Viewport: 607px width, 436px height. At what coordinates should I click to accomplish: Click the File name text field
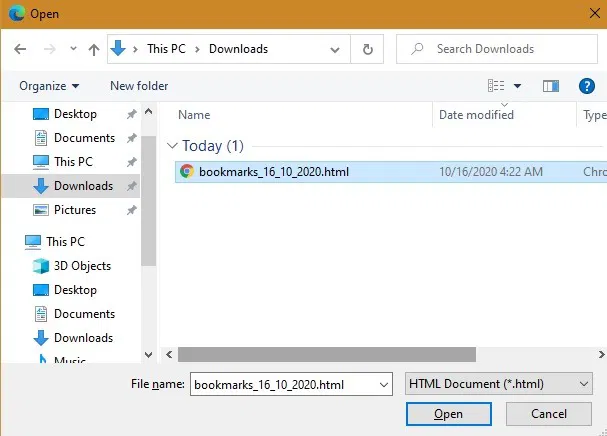coord(284,384)
